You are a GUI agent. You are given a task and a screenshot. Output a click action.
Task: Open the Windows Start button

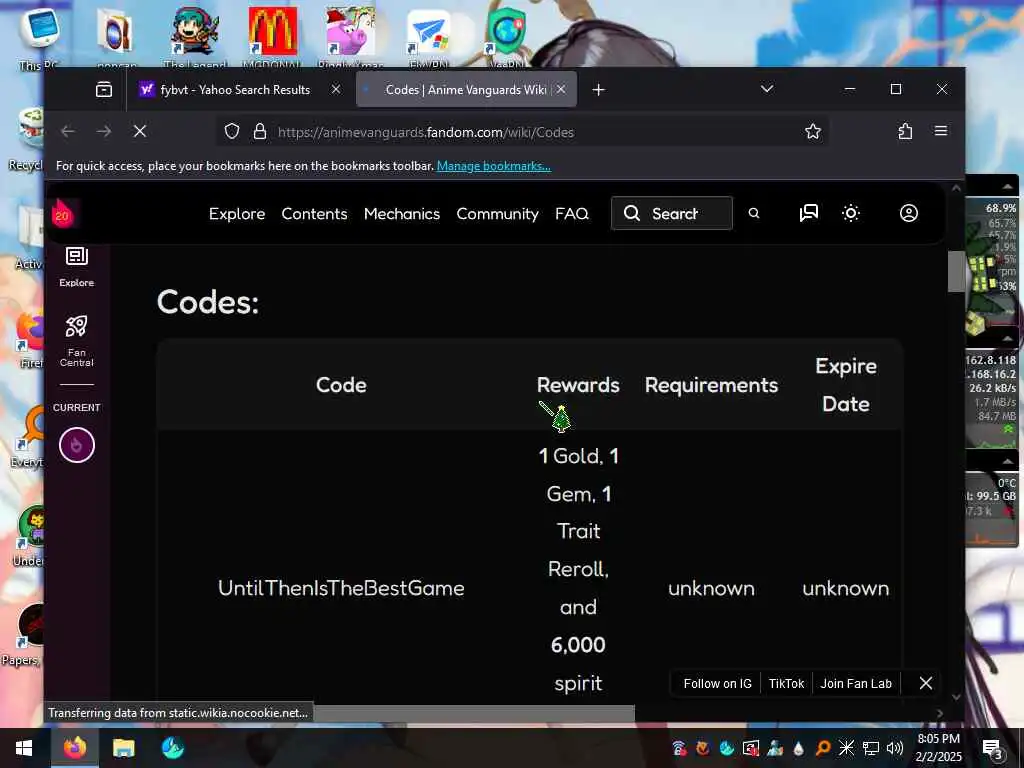(x=24, y=748)
